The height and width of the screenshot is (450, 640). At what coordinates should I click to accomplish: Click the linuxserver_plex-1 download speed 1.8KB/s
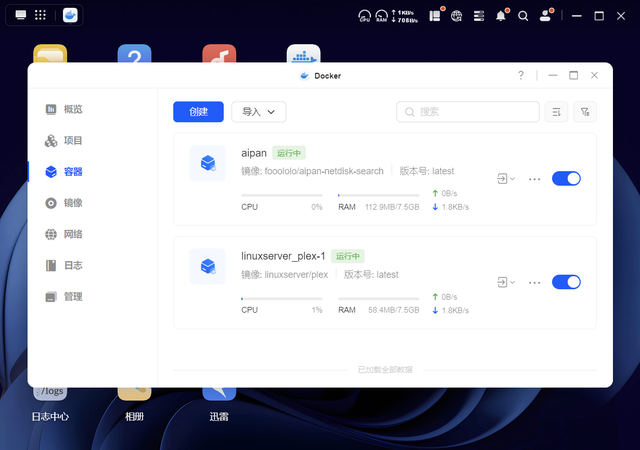[x=451, y=310]
